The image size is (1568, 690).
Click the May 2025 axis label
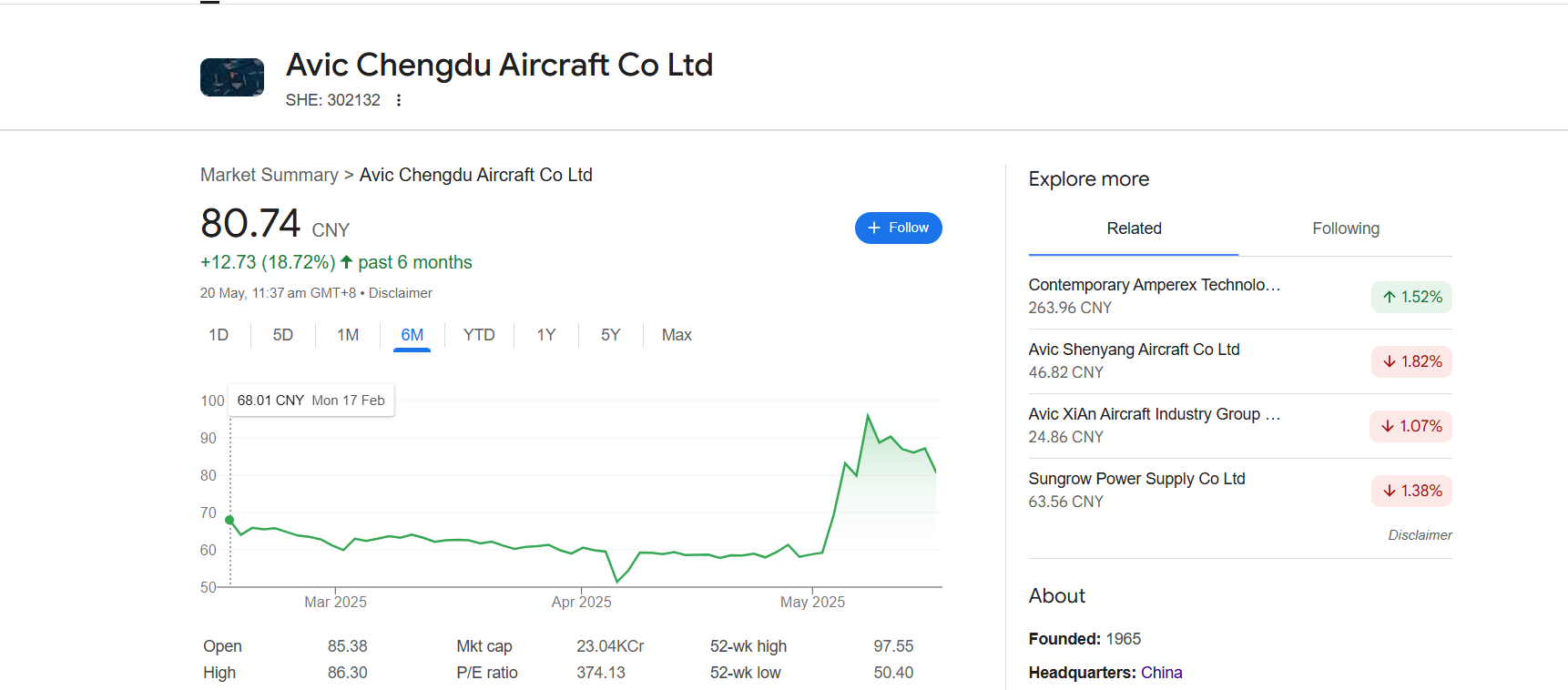click(812, 602)
